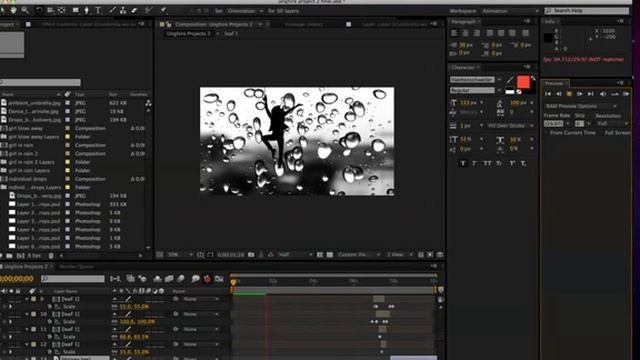Image resolution: width=640 pixels, height=360 pixels.
Task: Open RAM Preview Options dropdown
Action: (580, 106)
